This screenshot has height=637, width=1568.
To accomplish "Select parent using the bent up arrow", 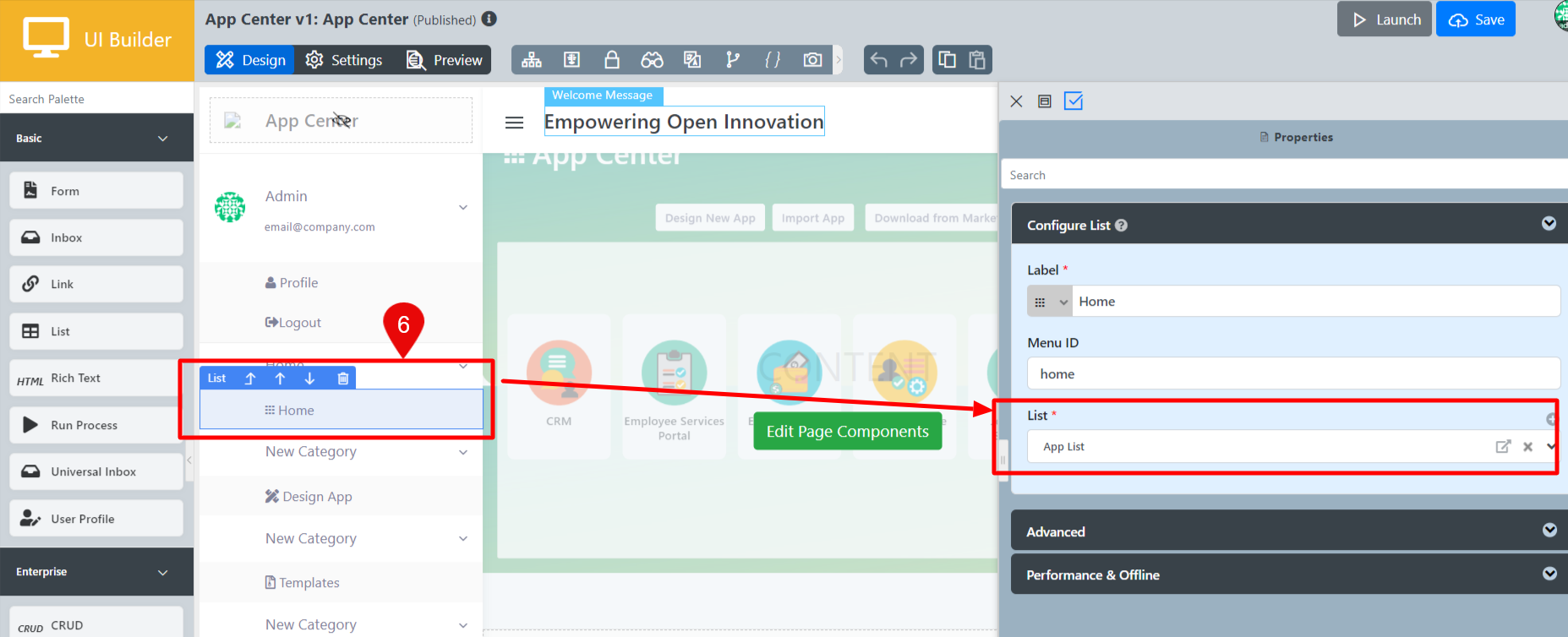I will pyautogui.click(x=249, y=378).
